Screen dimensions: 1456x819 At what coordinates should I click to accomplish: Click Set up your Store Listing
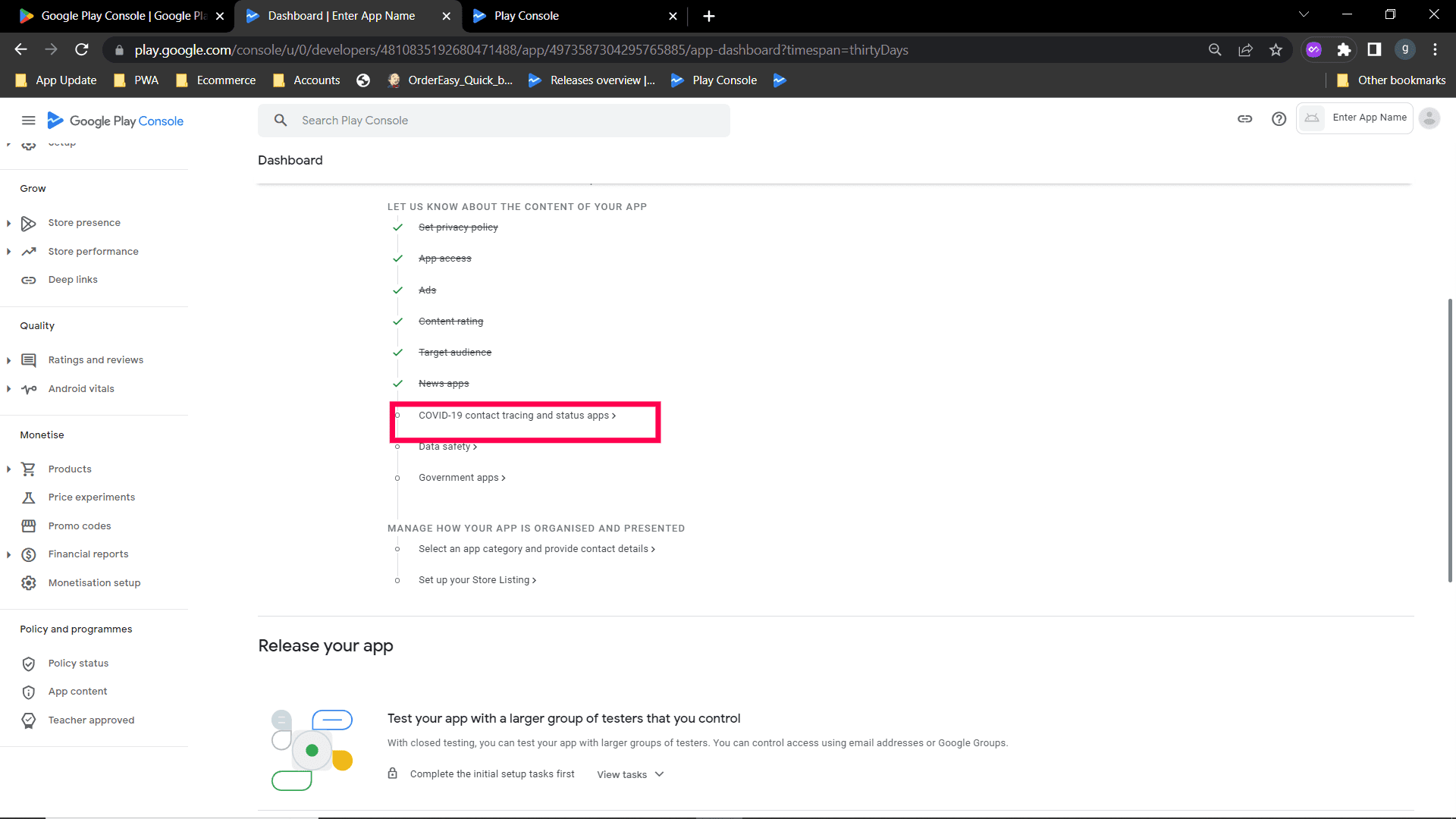477,580
